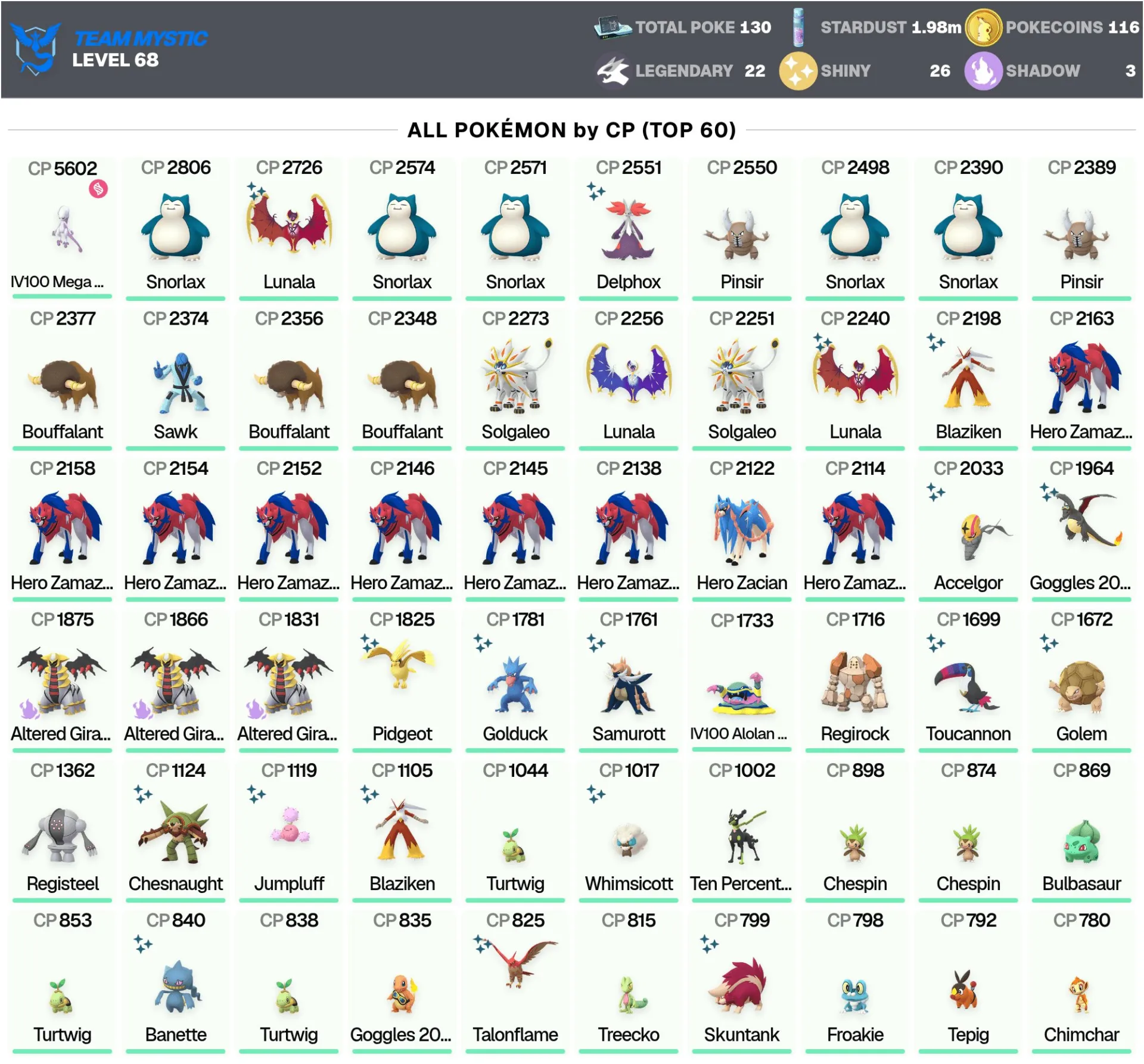Click the Total Poke device icon
The image size is (1144, 1064).
613,27
